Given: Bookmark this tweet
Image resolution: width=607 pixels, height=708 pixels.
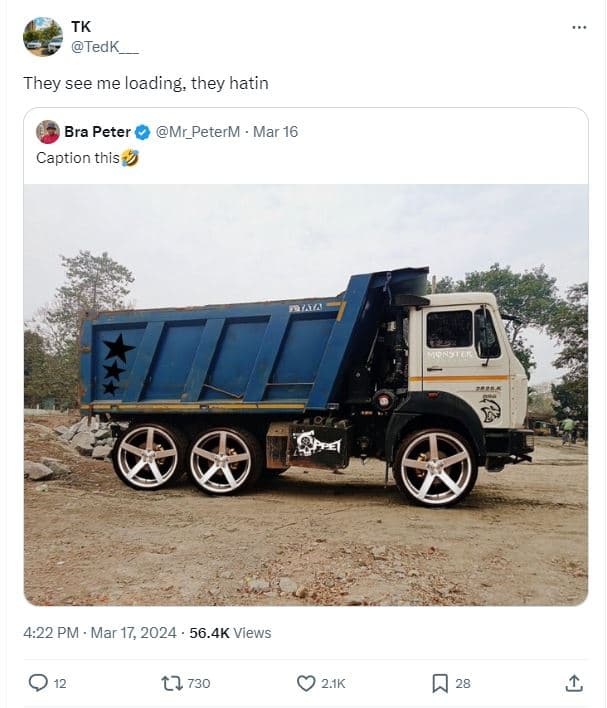Looking at the screenshot, I should tap(439, 682).
